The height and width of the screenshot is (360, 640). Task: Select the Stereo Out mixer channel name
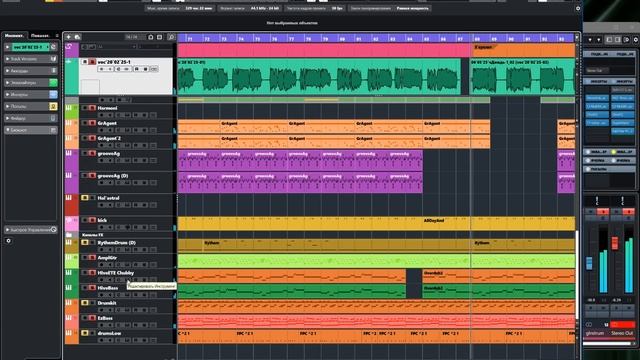[622, 333]
